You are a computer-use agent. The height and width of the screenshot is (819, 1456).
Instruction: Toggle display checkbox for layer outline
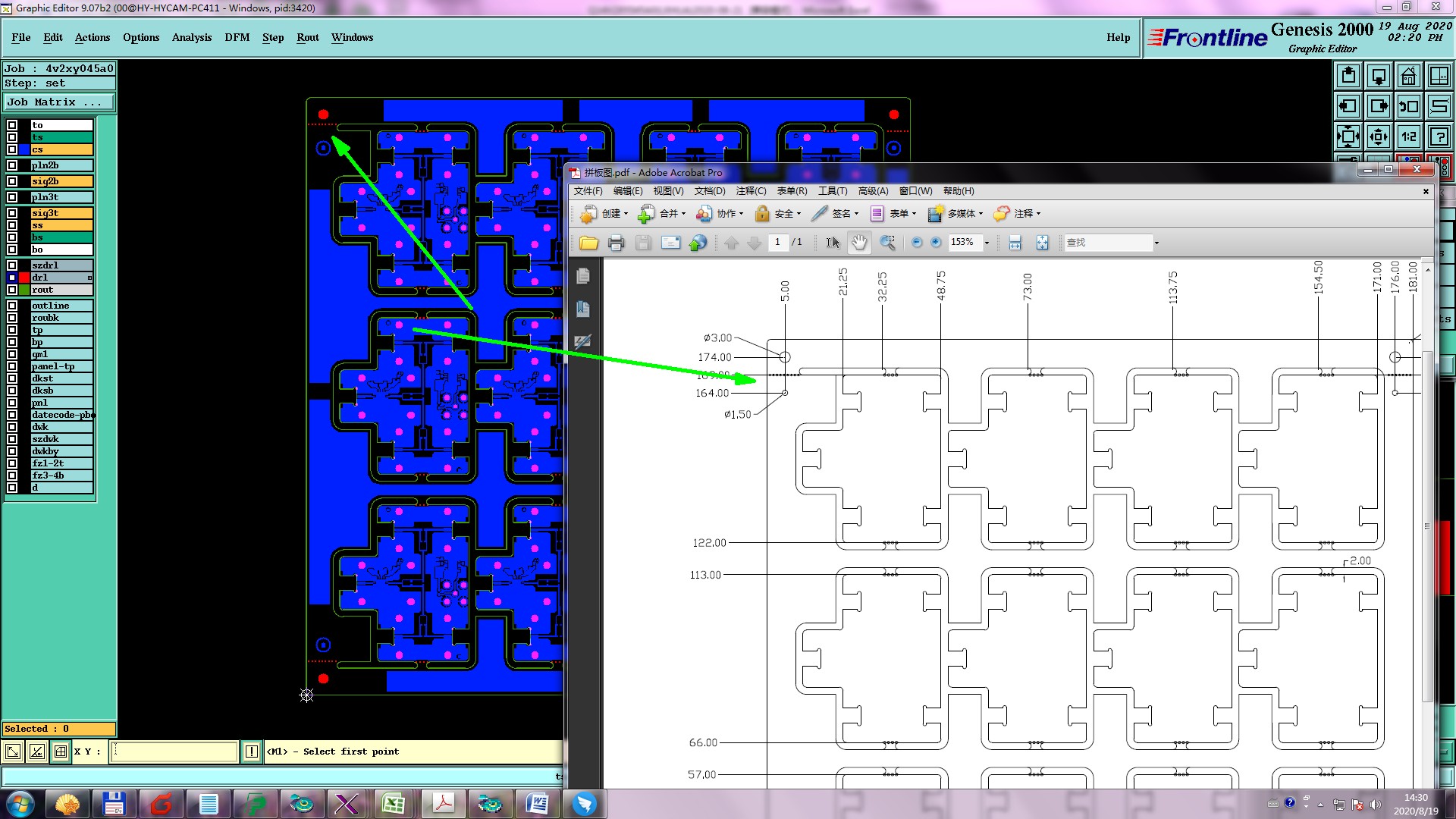click(x=12, y=306)
